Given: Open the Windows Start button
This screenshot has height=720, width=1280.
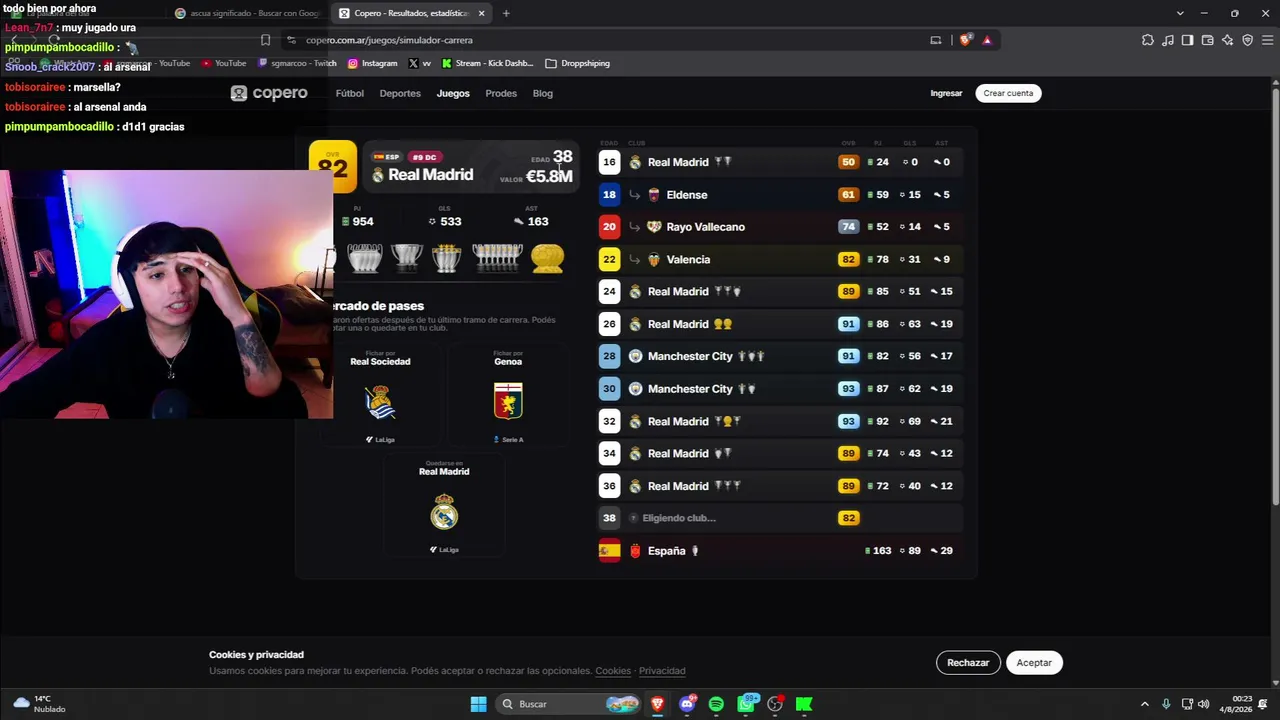Looking at the screenshot, I should pos(478,704).
